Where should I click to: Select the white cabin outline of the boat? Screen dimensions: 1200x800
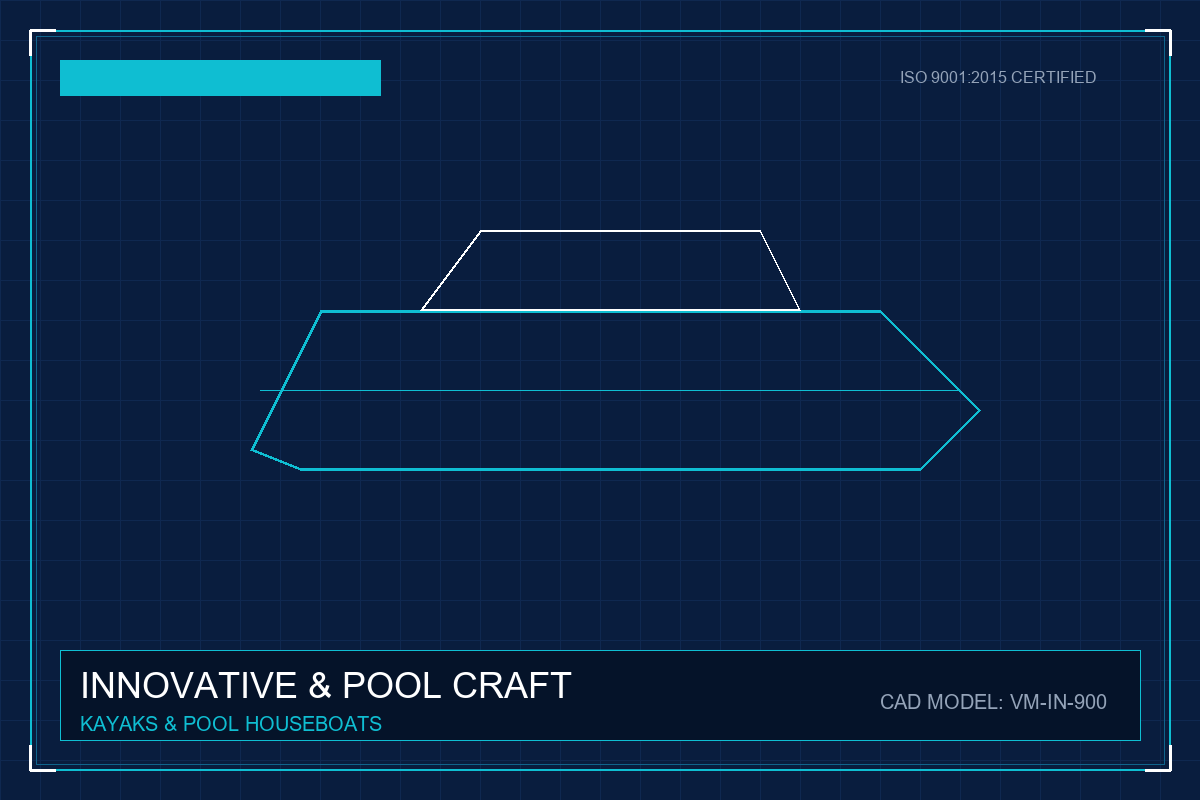coord(610,271)
